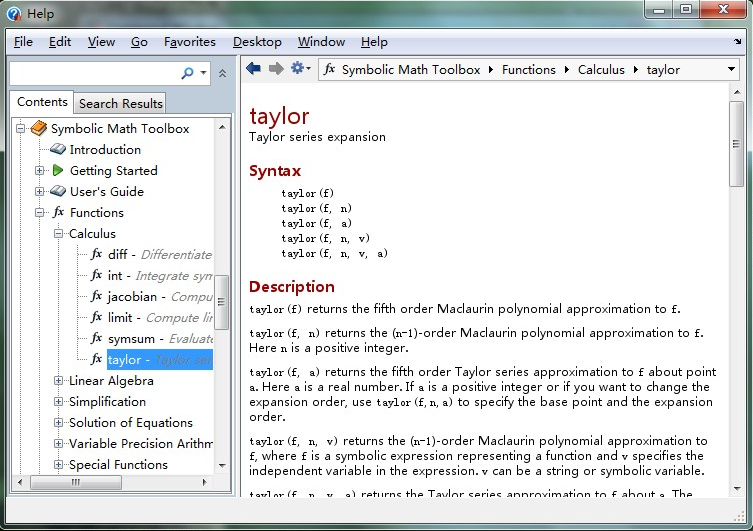
Task: Click the Symbolic Math Toolbox book icon
Action: (x=39, y=128)
